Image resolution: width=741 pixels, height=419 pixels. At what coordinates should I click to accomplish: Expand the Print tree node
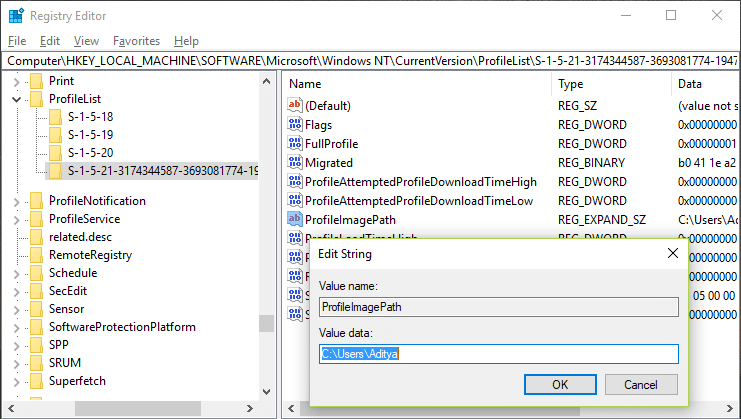pyautogui.click(x=17, y=81)
